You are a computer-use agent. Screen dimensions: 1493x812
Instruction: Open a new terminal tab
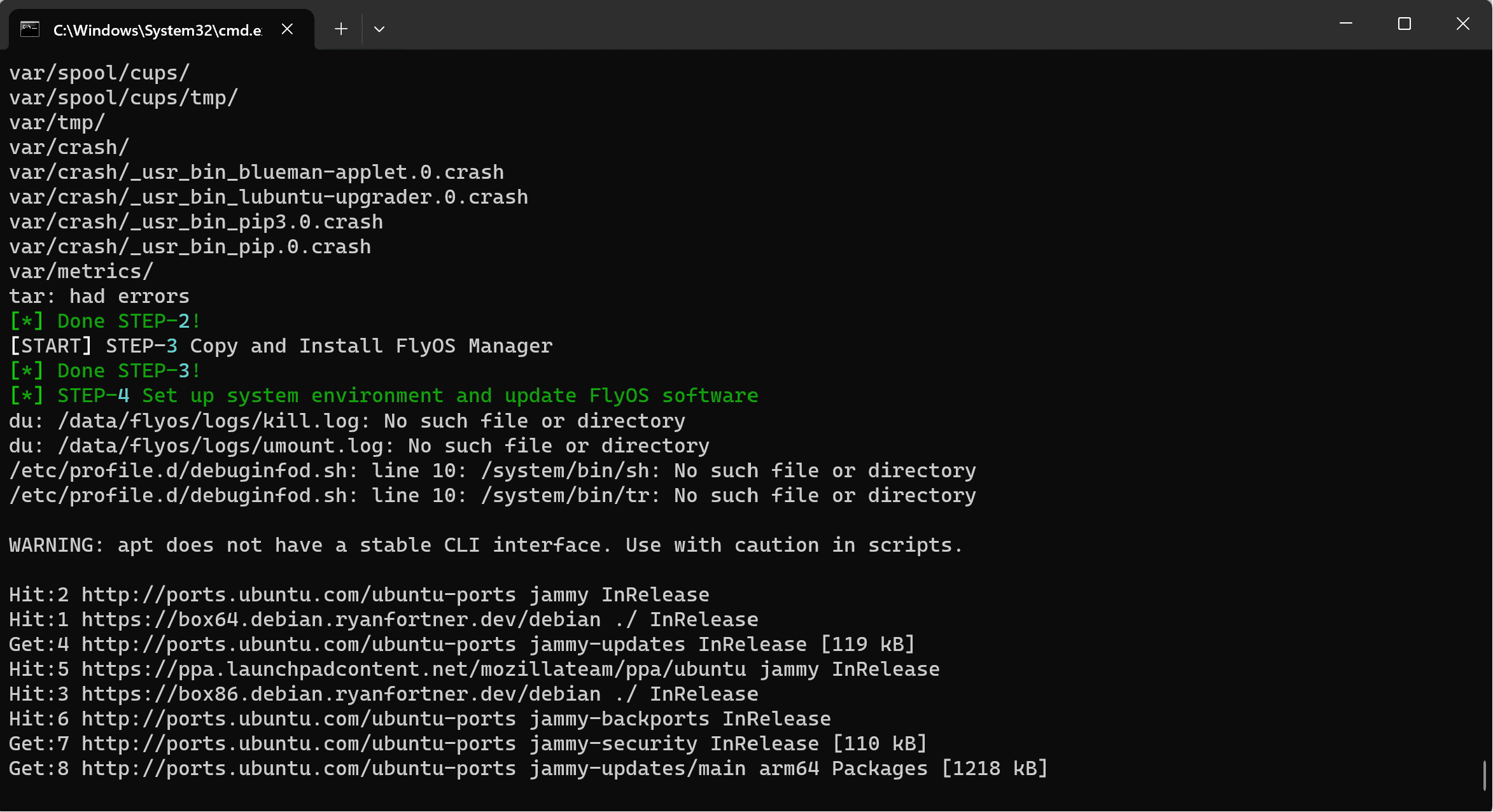point(341,29)
